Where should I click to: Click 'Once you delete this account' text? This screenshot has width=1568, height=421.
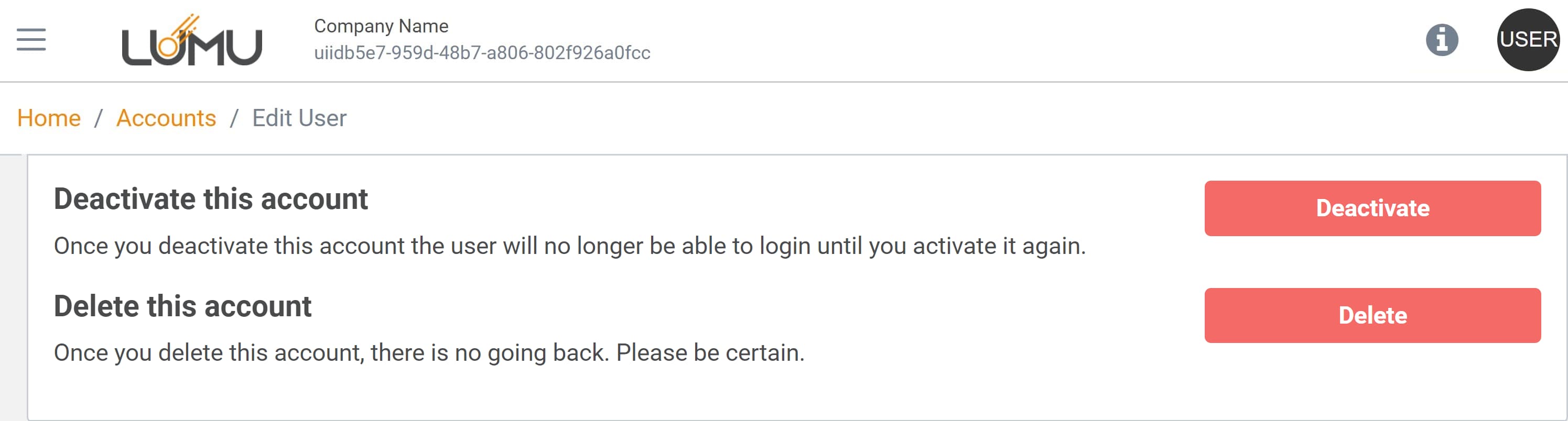208,353
